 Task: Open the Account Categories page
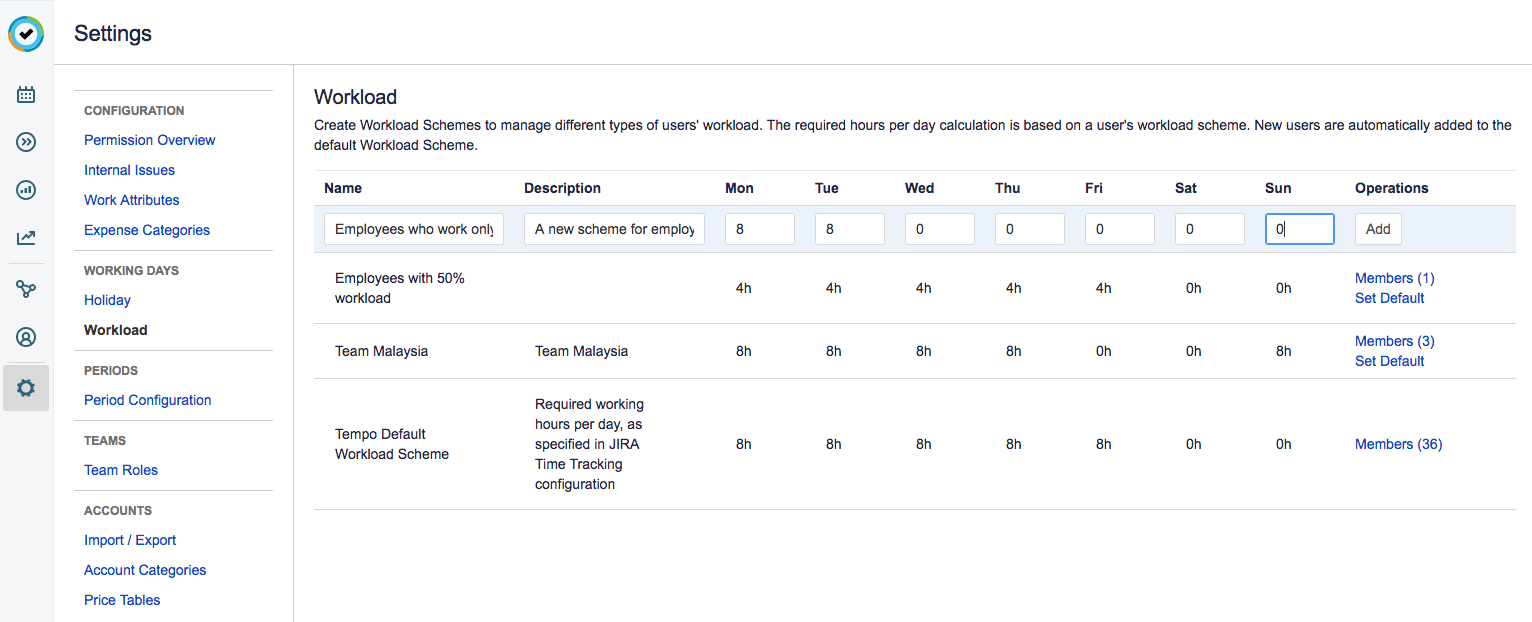click(x=144, y=569)
